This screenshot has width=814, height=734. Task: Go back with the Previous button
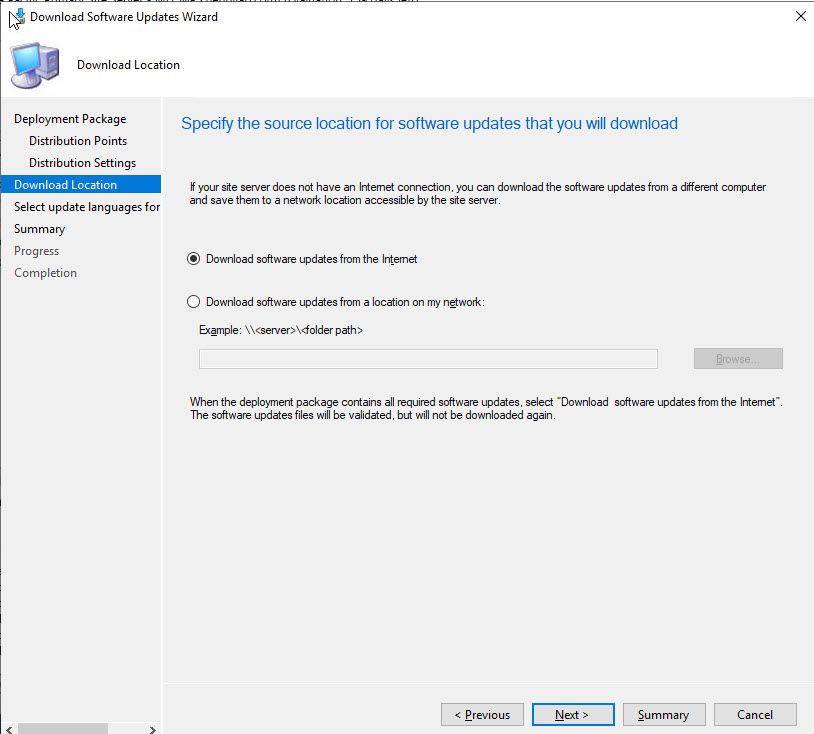tap(482, 715)
